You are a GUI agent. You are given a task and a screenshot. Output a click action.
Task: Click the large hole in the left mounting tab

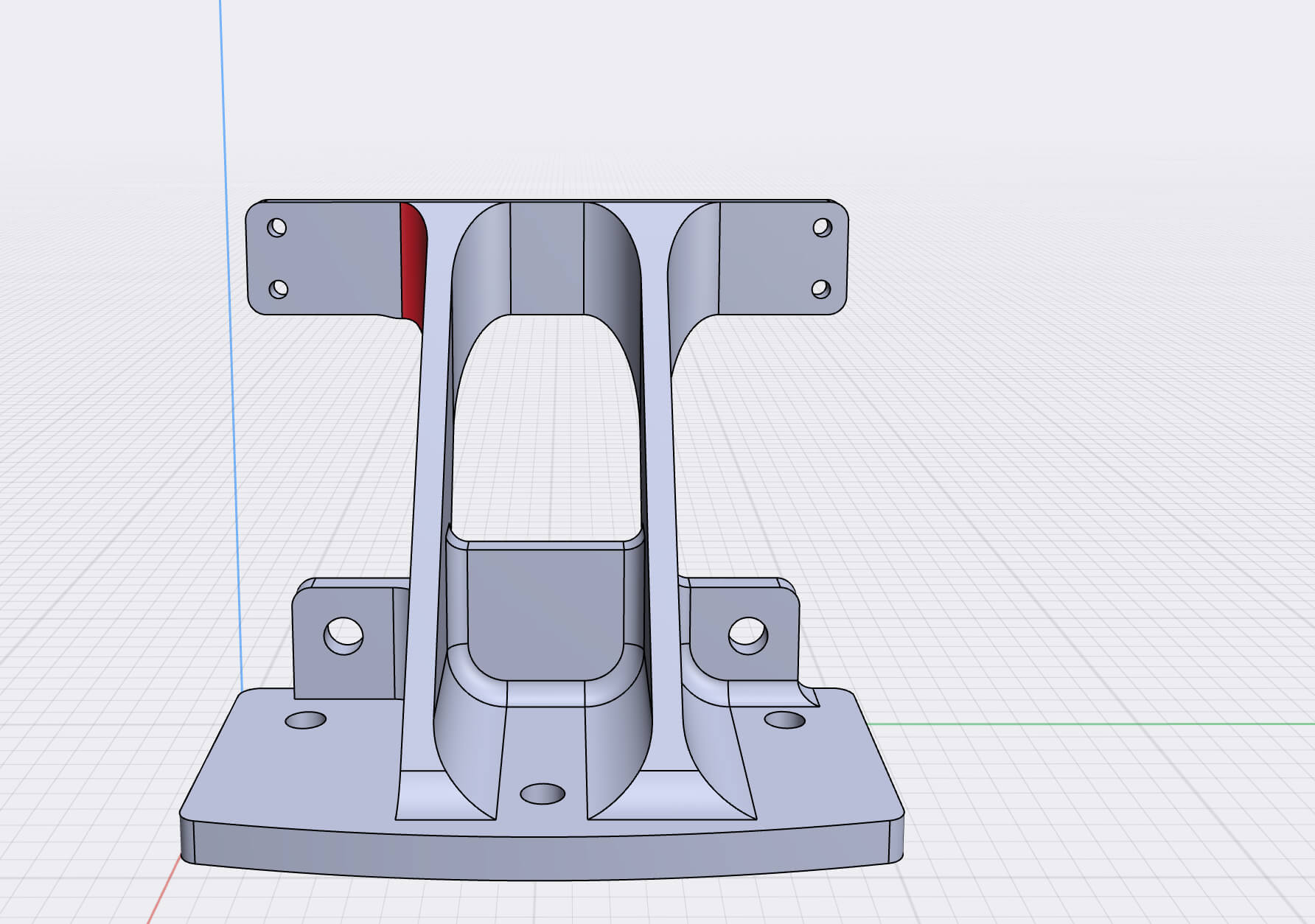343,635
